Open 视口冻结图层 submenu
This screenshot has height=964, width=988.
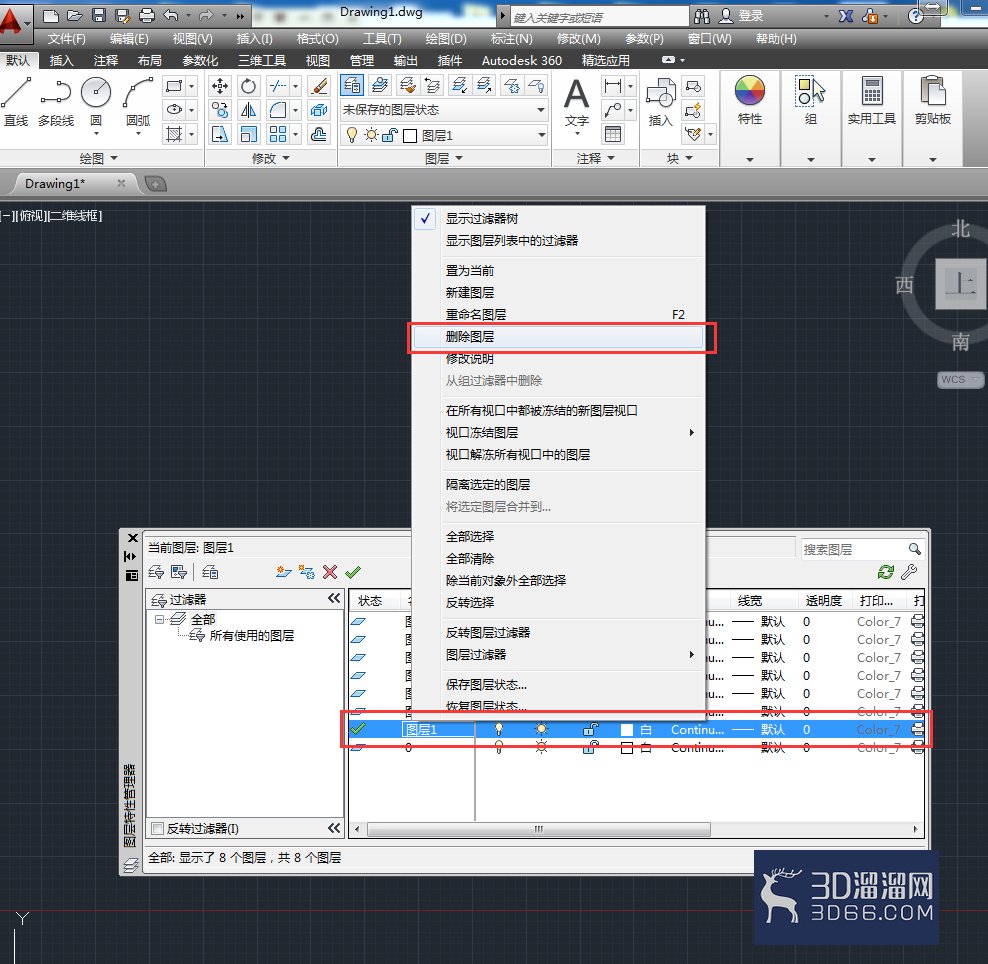pyautogui.click(x=558, y=433)
